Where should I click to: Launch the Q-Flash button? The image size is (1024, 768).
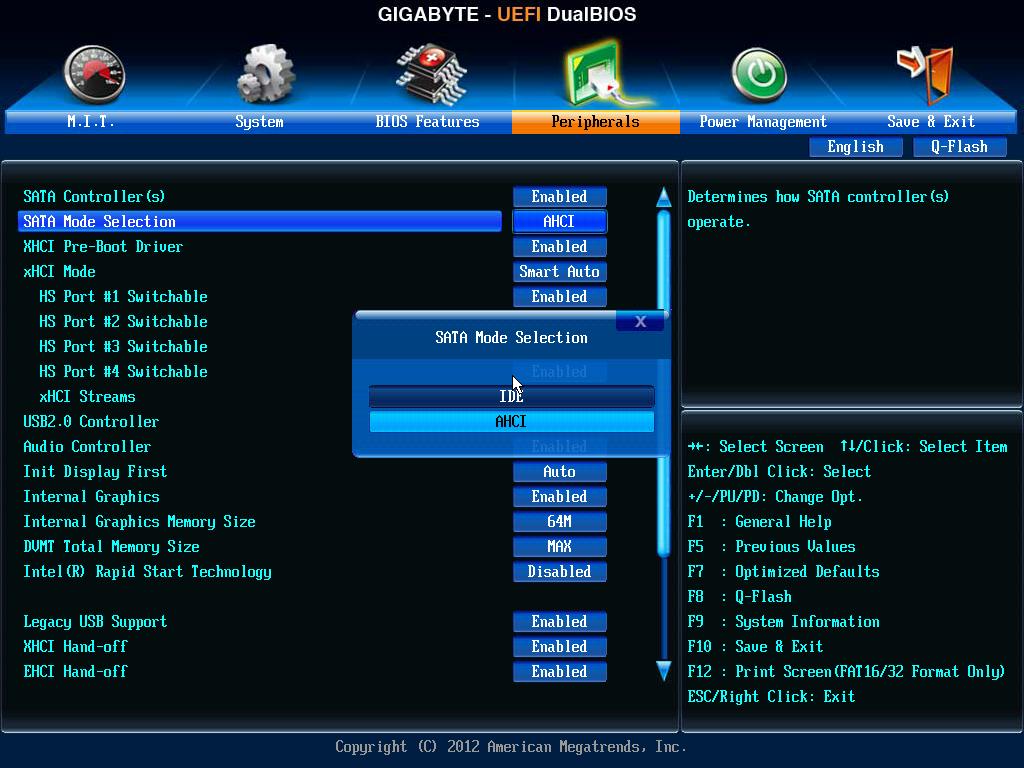959,147
